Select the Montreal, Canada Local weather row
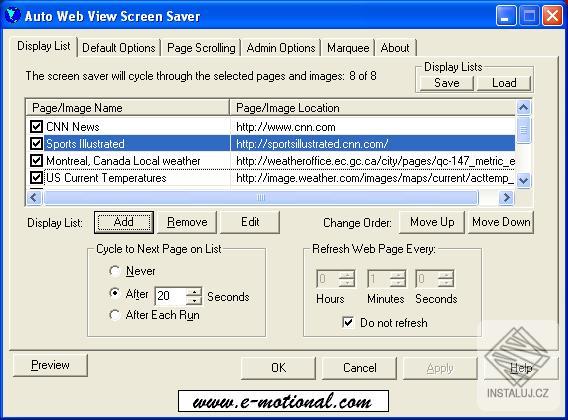Screen dimensions: 568x420 coord(270,161)
